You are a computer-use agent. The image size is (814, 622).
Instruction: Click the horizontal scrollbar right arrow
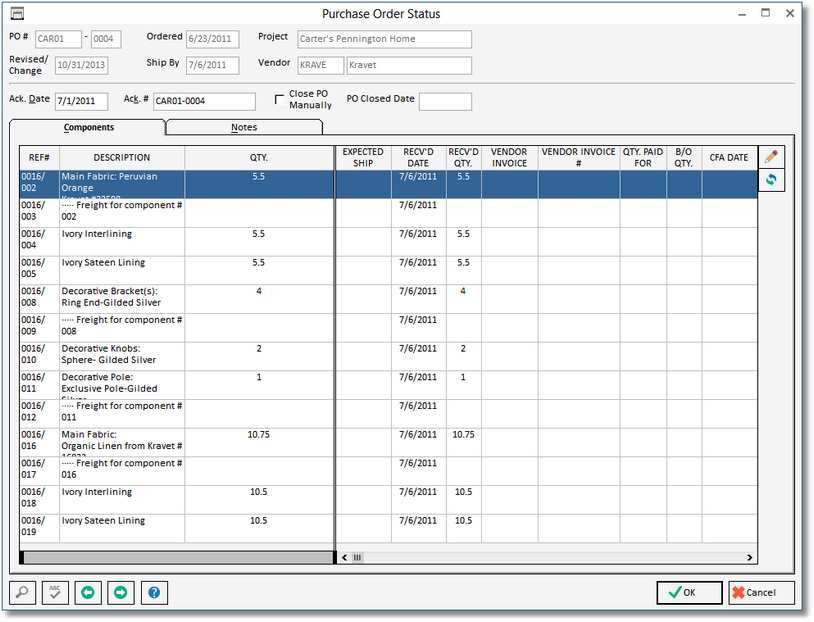tap(750, 558)
